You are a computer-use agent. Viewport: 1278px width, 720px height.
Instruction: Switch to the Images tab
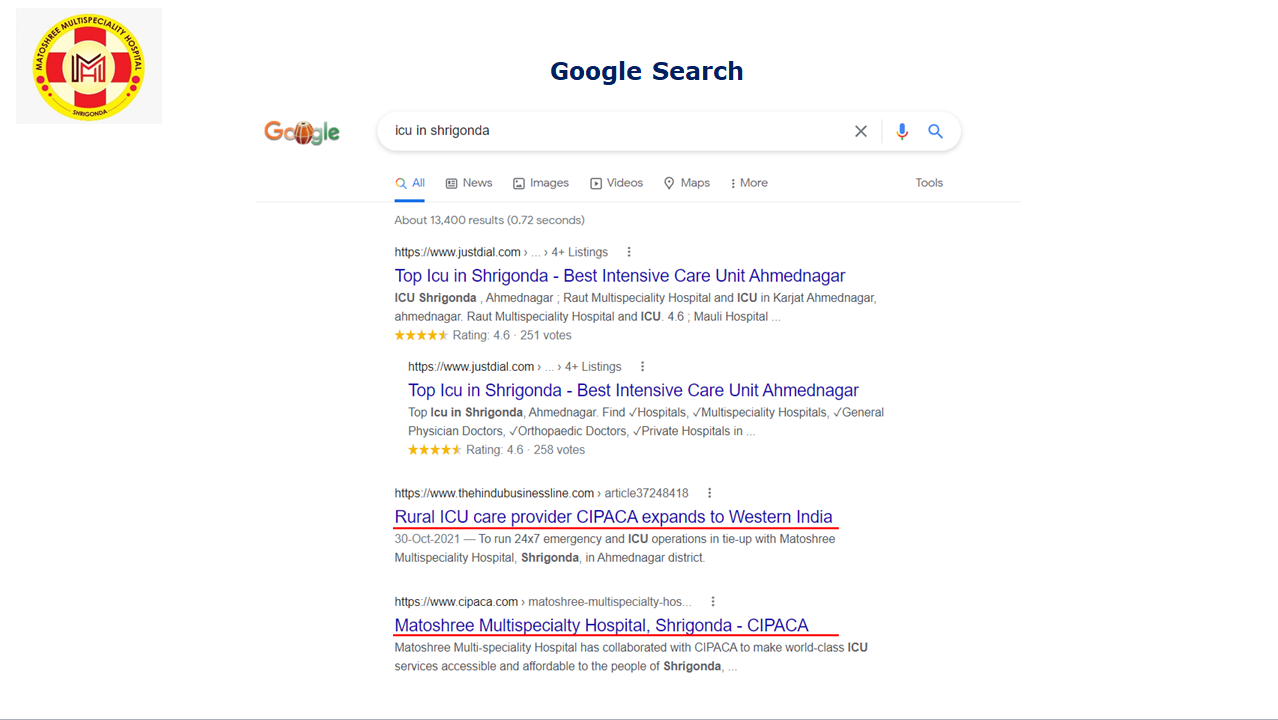click(541, 183)
